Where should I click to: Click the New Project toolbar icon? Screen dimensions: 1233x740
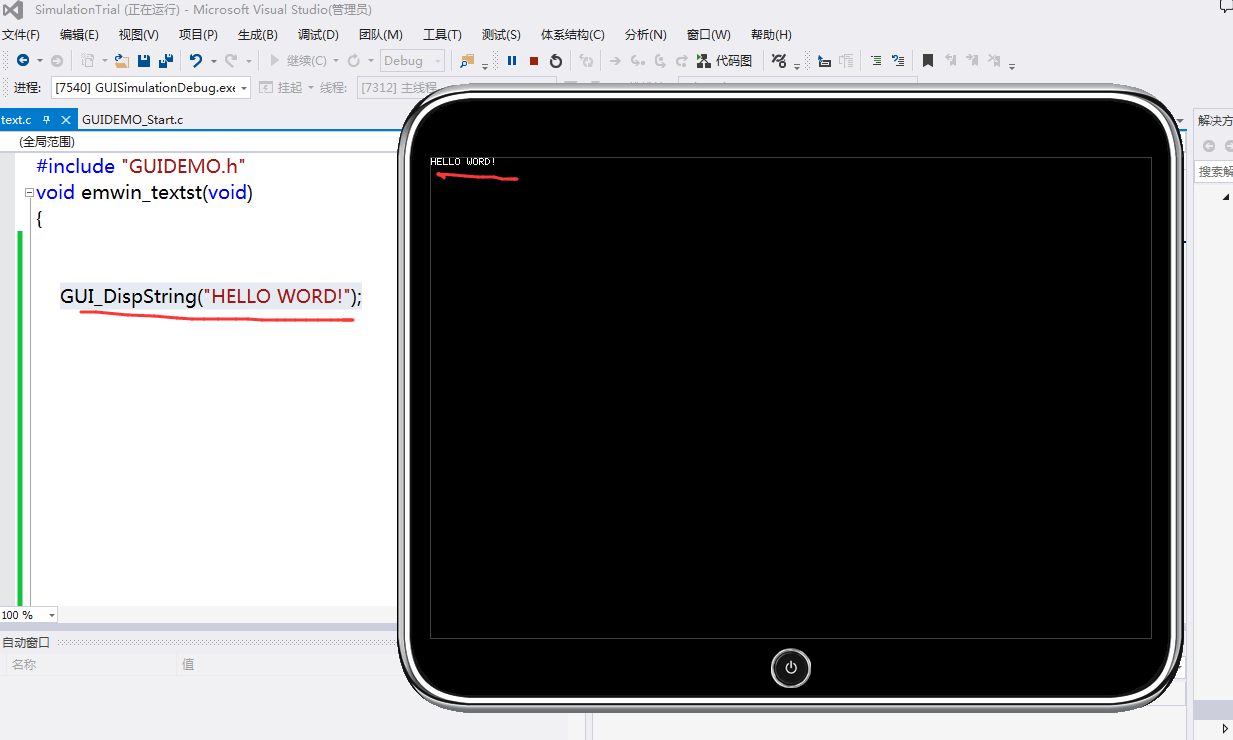point(87,61)
